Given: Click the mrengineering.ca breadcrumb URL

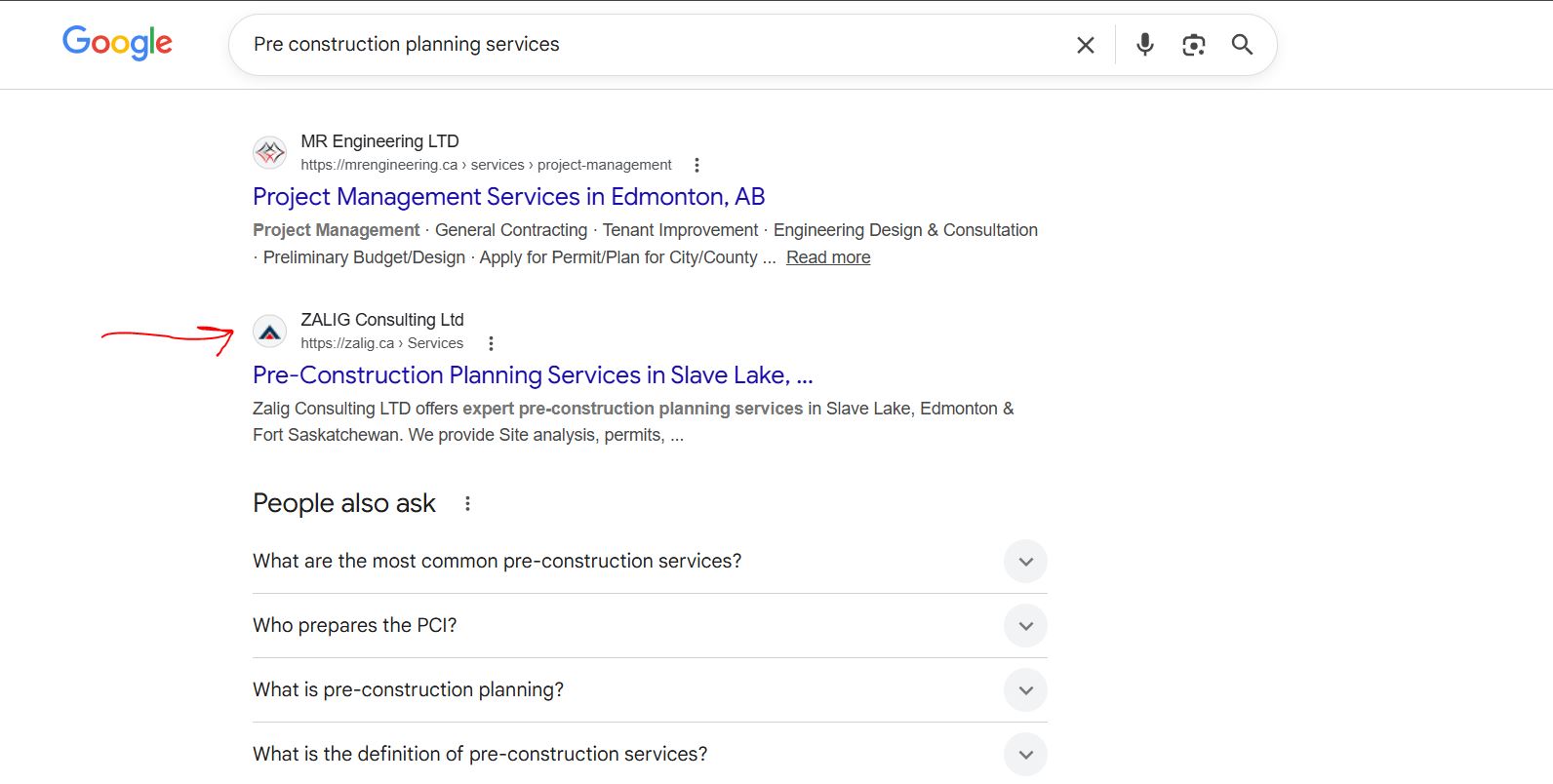Looking at the screenshot, I should coord(486,165).
